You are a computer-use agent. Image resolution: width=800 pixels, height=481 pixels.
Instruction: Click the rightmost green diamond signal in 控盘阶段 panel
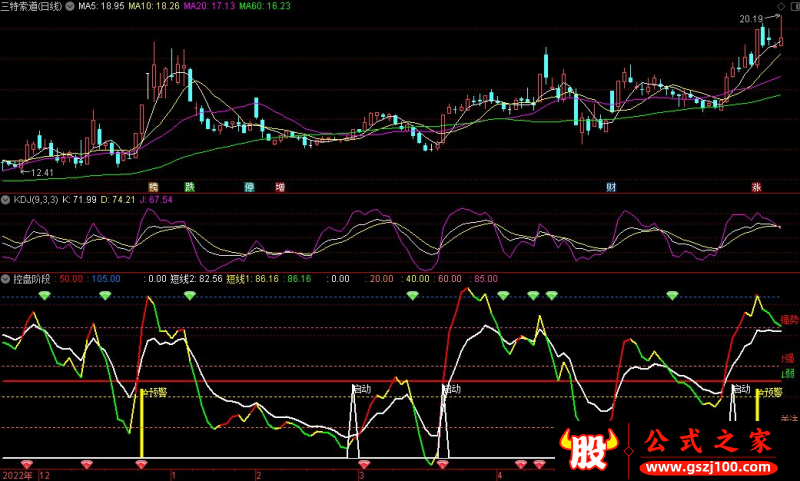672,295
